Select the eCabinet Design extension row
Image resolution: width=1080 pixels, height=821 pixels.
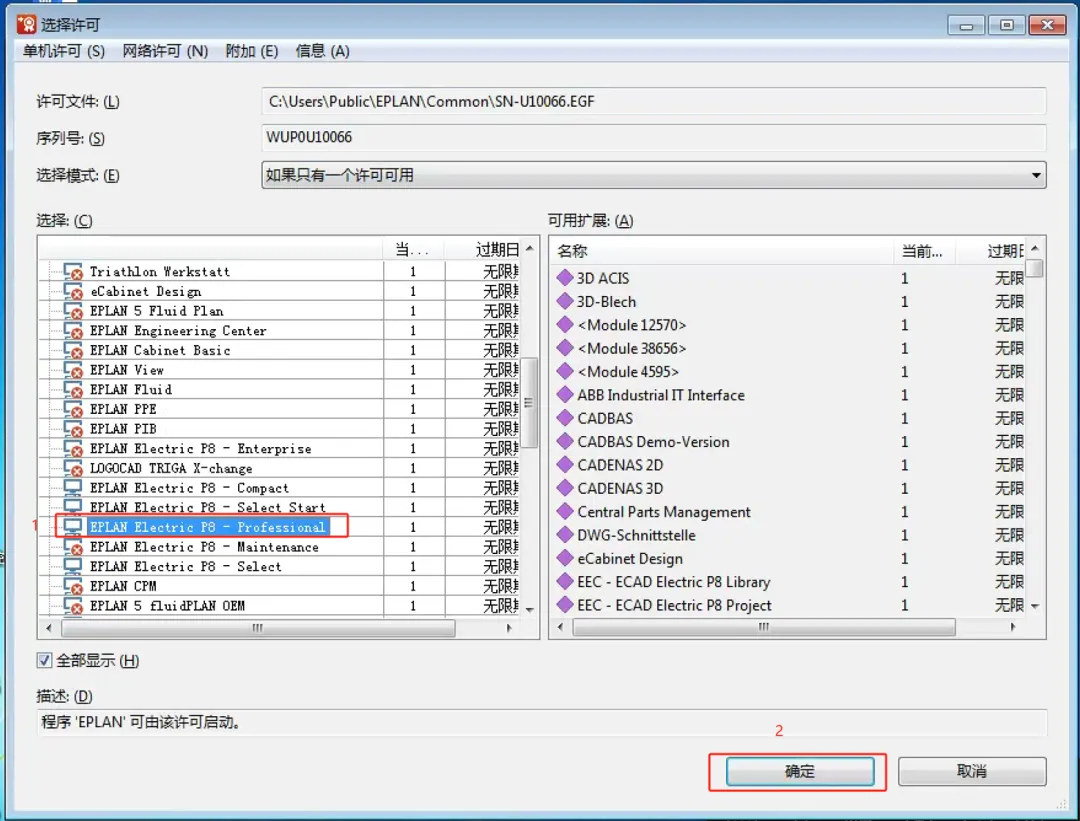[789, 559]
